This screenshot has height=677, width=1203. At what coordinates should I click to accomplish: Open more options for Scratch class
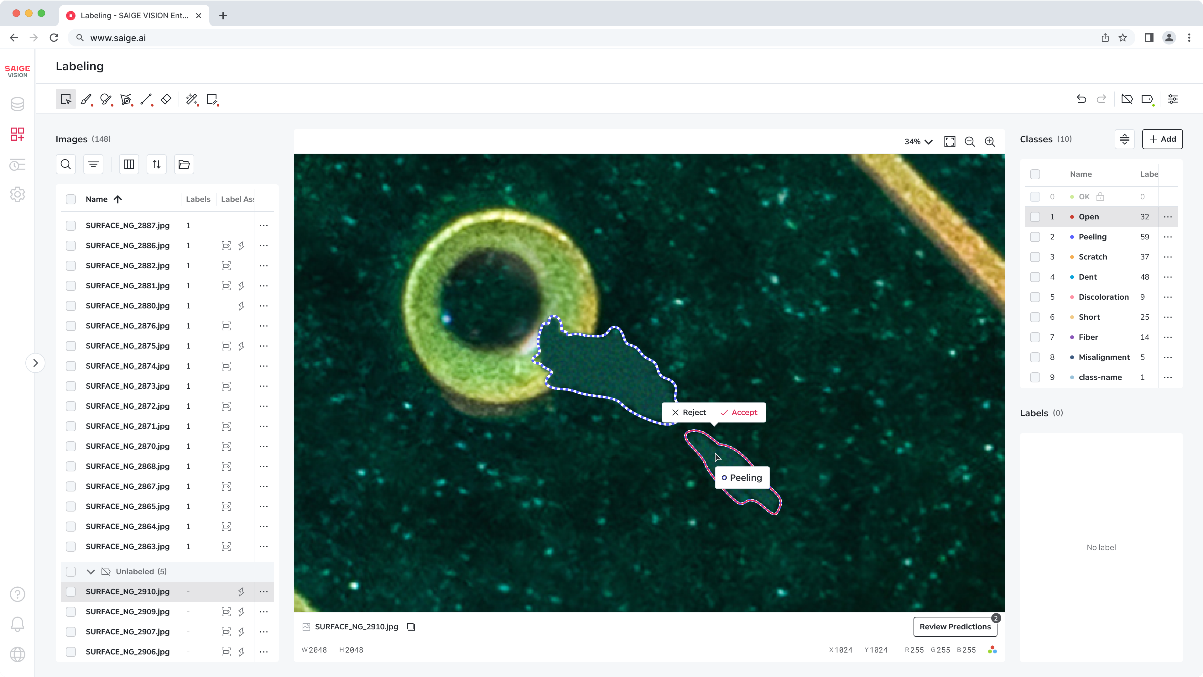(x=1167, y=257)
